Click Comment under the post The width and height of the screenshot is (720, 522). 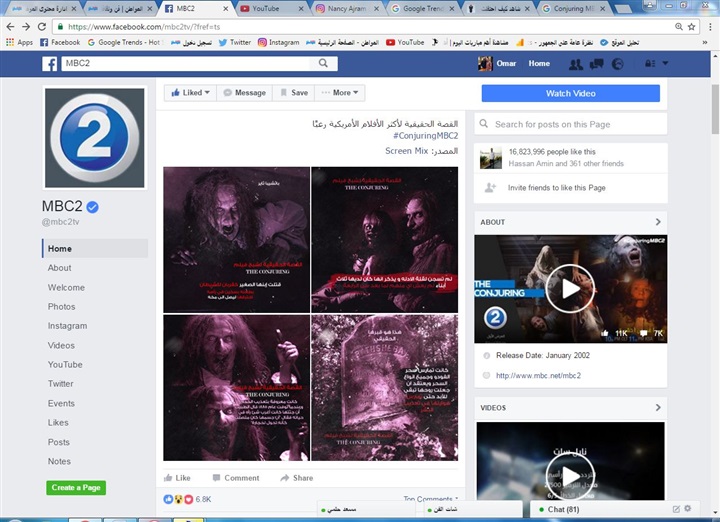(x=236, y=478)
